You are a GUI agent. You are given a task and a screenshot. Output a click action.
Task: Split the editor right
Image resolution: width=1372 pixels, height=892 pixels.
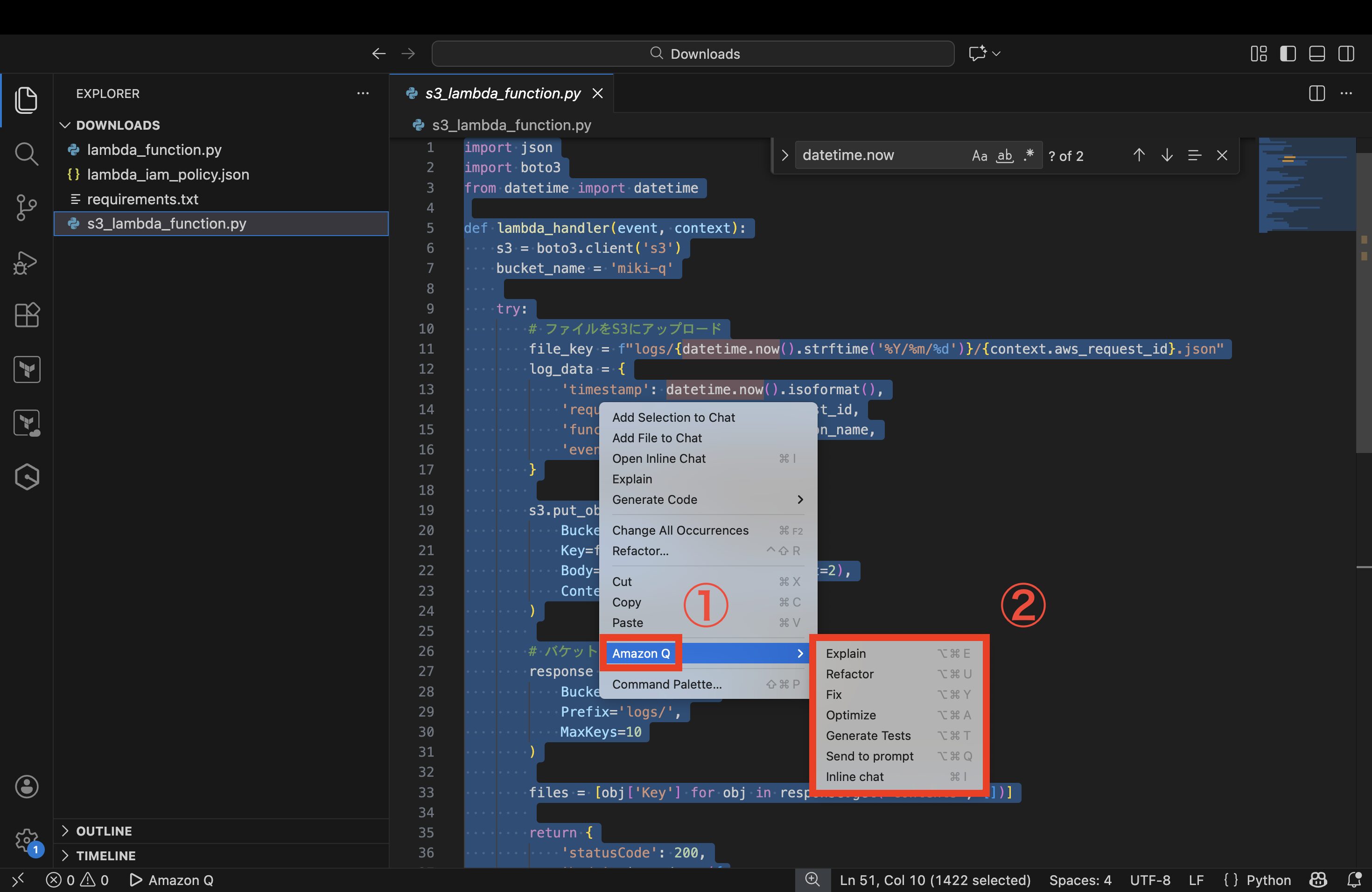click(x=1316, y=93)
